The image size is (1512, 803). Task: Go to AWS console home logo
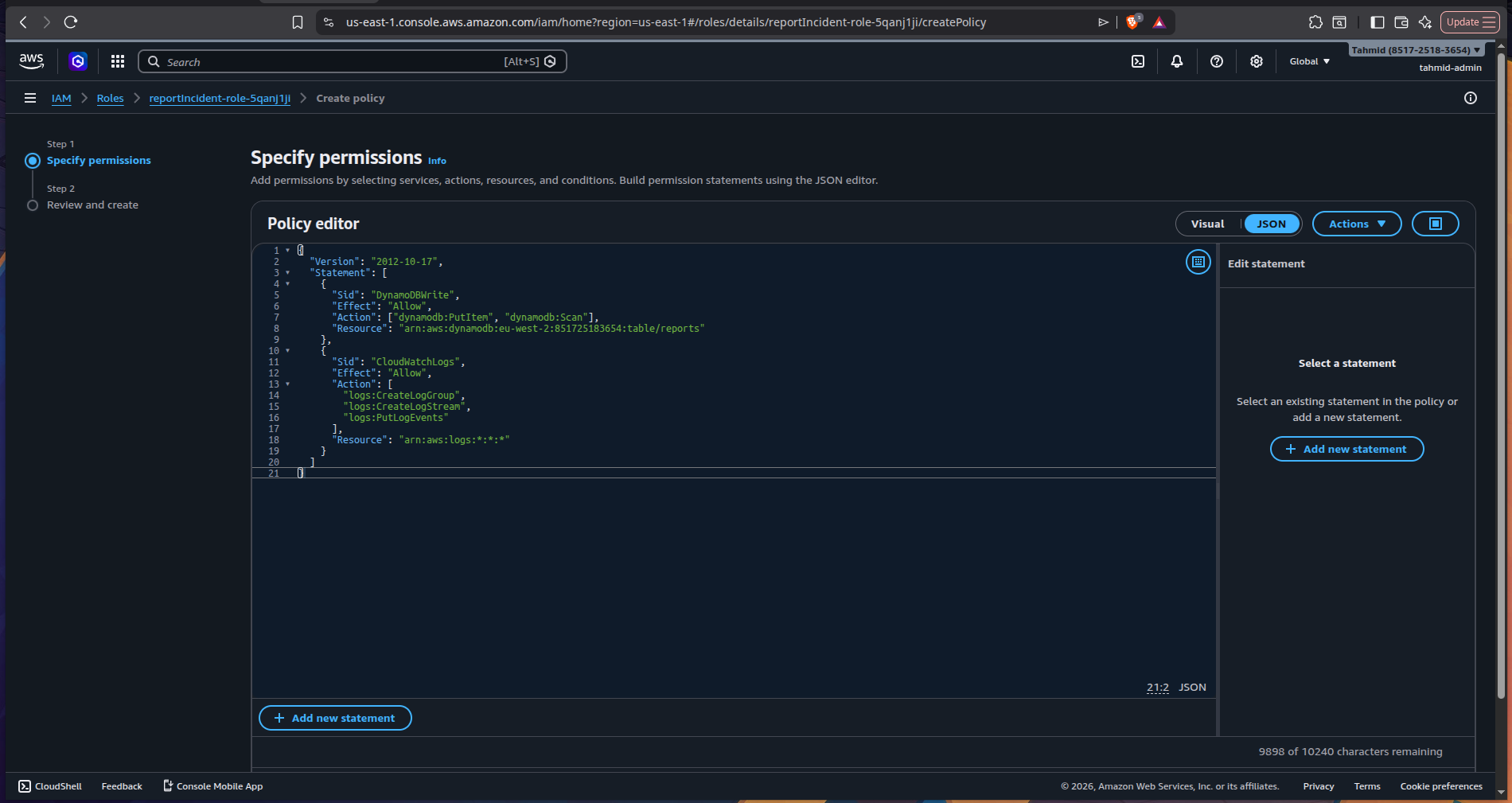click(x=32, y=60)
